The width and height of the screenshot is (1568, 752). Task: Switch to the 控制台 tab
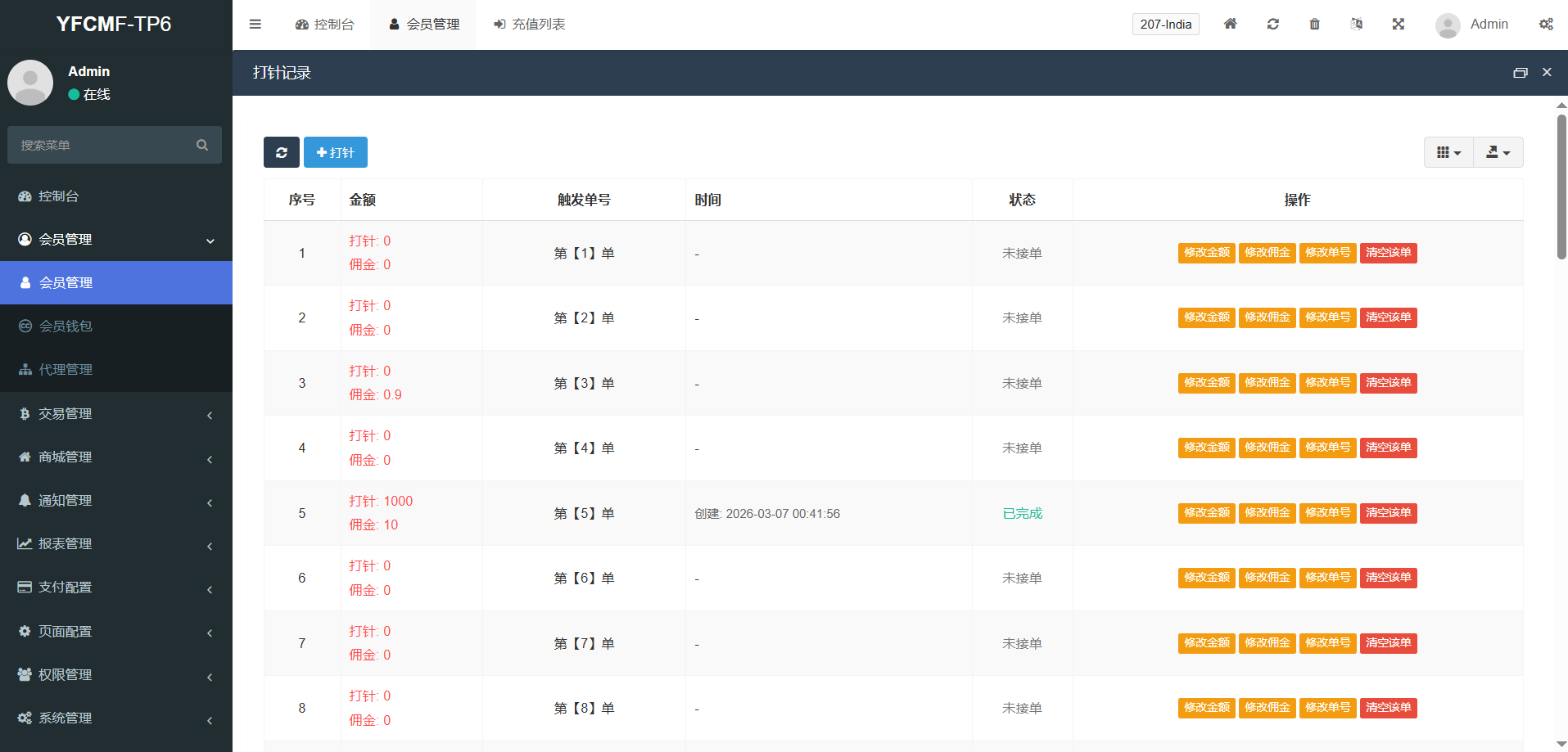pyautogui.click(x=325, y=25)
